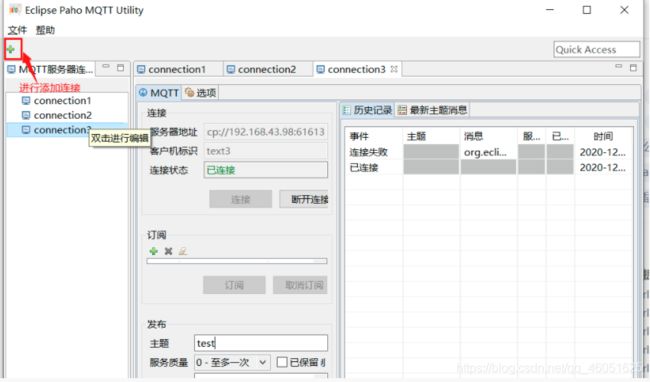Select connection1 in the server list
Screen dimensions: 650x382
coord(62,101)
